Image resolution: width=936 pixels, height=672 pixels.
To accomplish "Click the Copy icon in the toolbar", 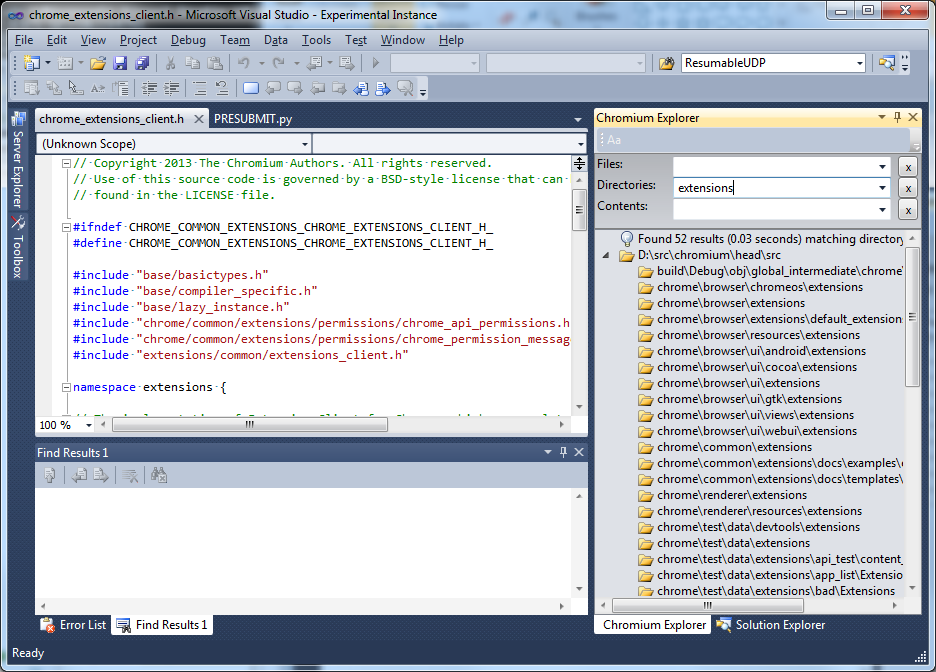I will point(192,63).
